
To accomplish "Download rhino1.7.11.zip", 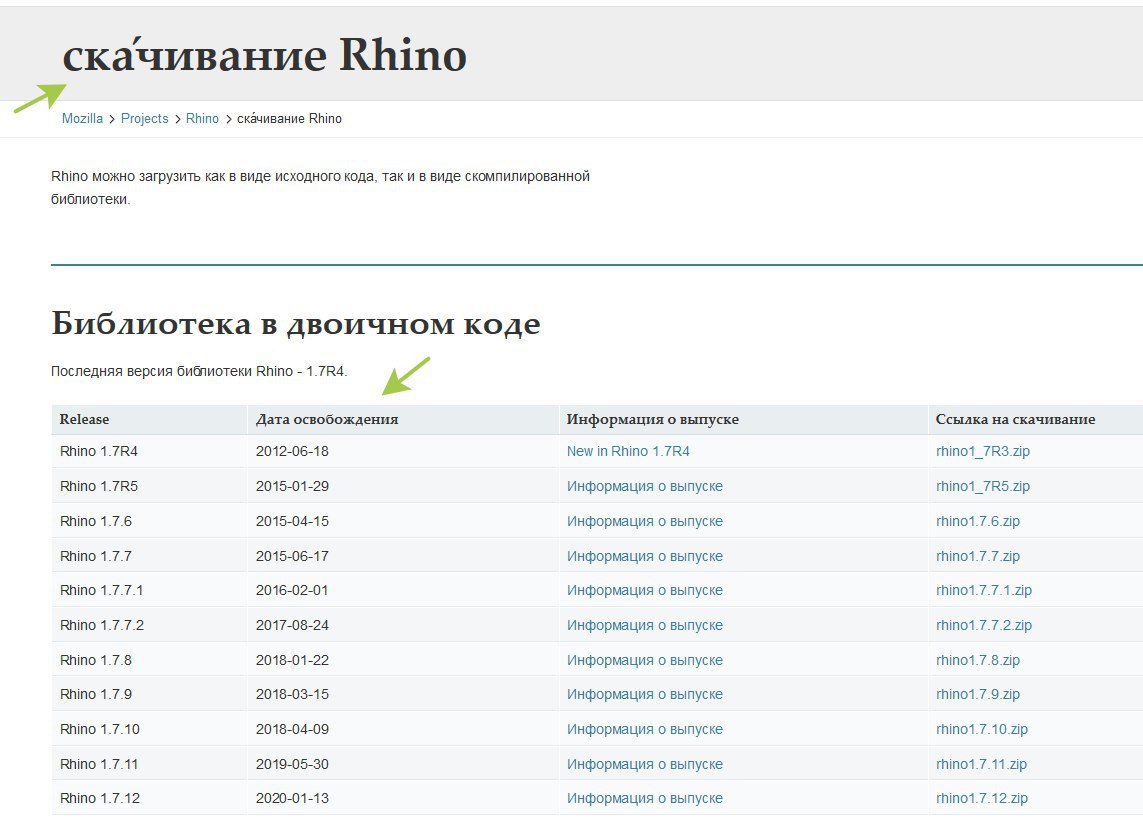I will (981, 765).
